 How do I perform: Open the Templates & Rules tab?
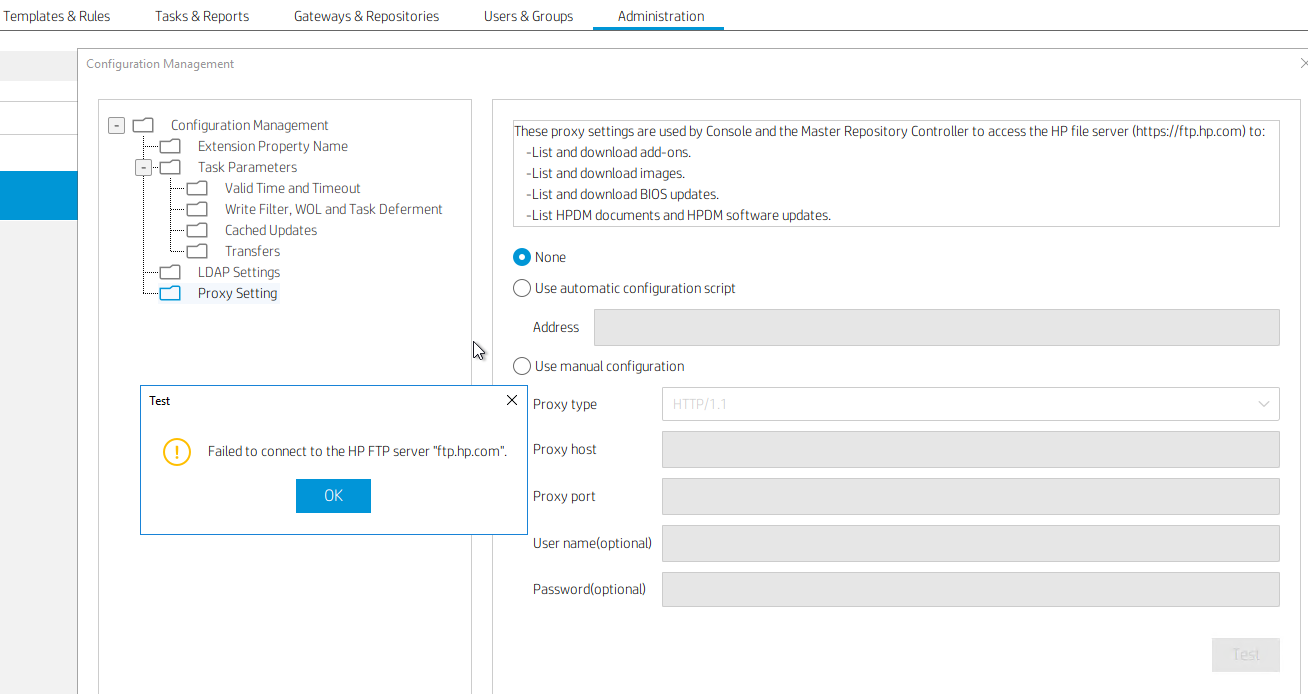tap(56, 15)
